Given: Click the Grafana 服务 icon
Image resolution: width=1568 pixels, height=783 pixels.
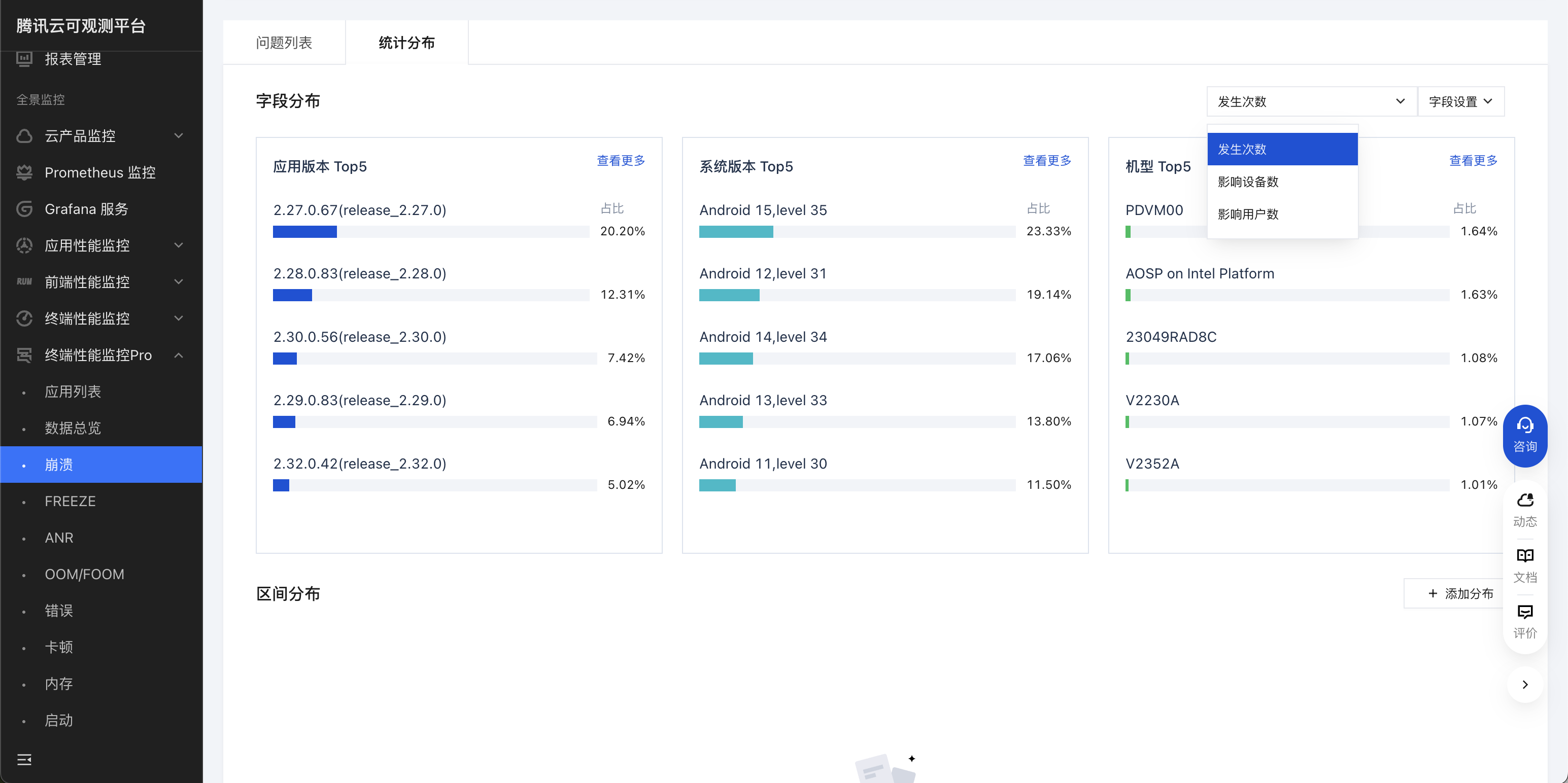Looking at the screenshot, I should pyautogui.click(x=24, y=209).
